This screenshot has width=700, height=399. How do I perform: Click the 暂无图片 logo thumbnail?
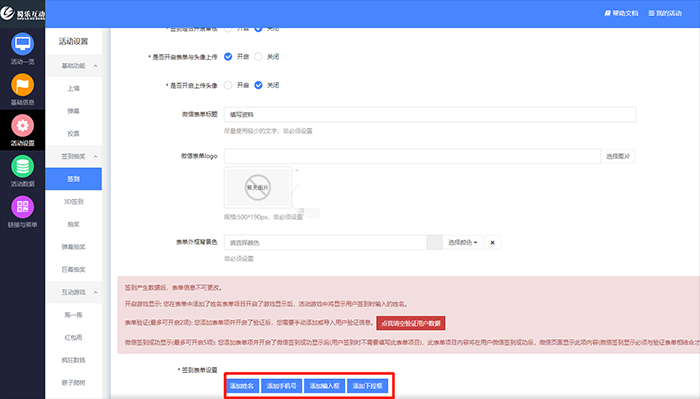(x=258, y=187)
